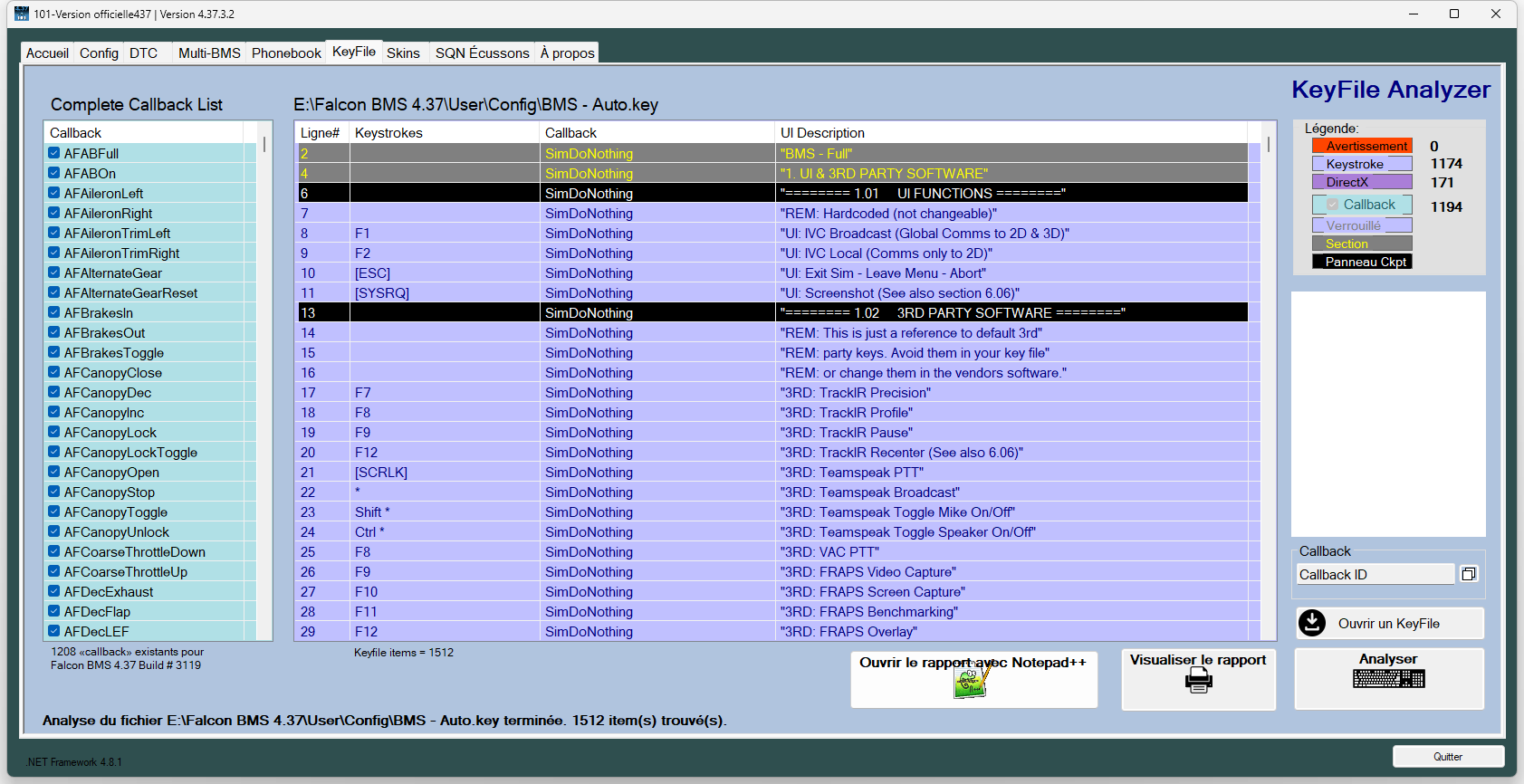Image resolution: width=1524 pixels, height=784 pixels.
Task: Switch to the Multi-BMS tab
Action: pyautogui.click(x=209, y=53)
